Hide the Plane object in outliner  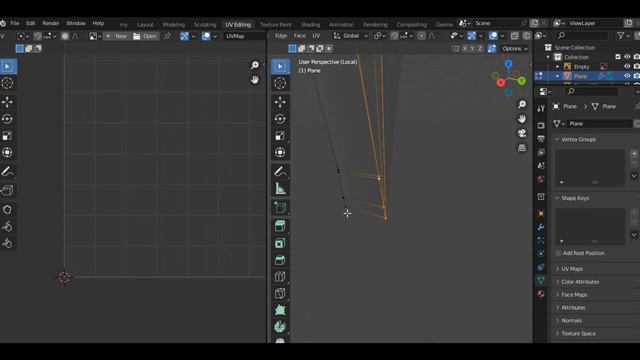[x=627, y=76]
